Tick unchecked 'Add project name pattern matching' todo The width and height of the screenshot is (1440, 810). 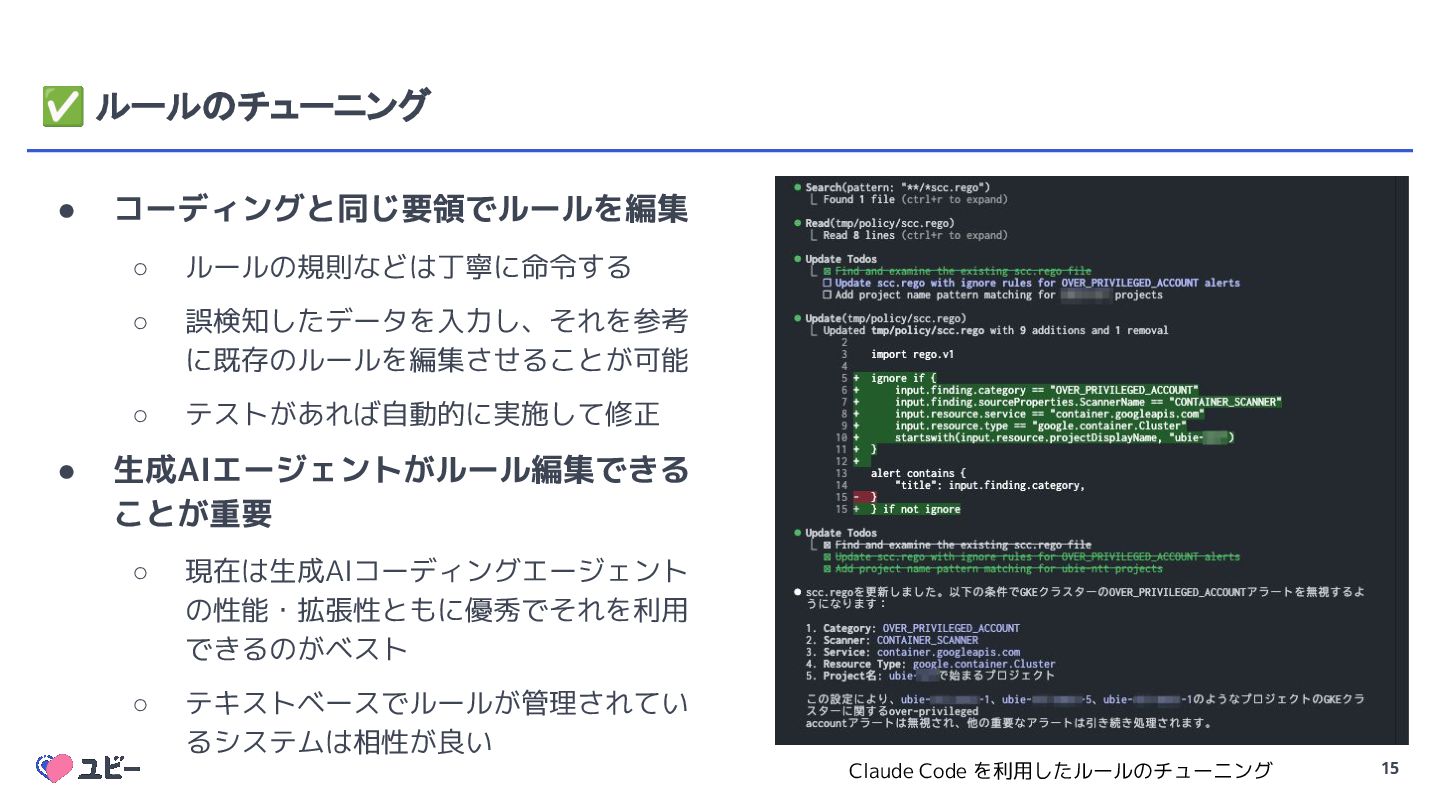click(827, 295)
